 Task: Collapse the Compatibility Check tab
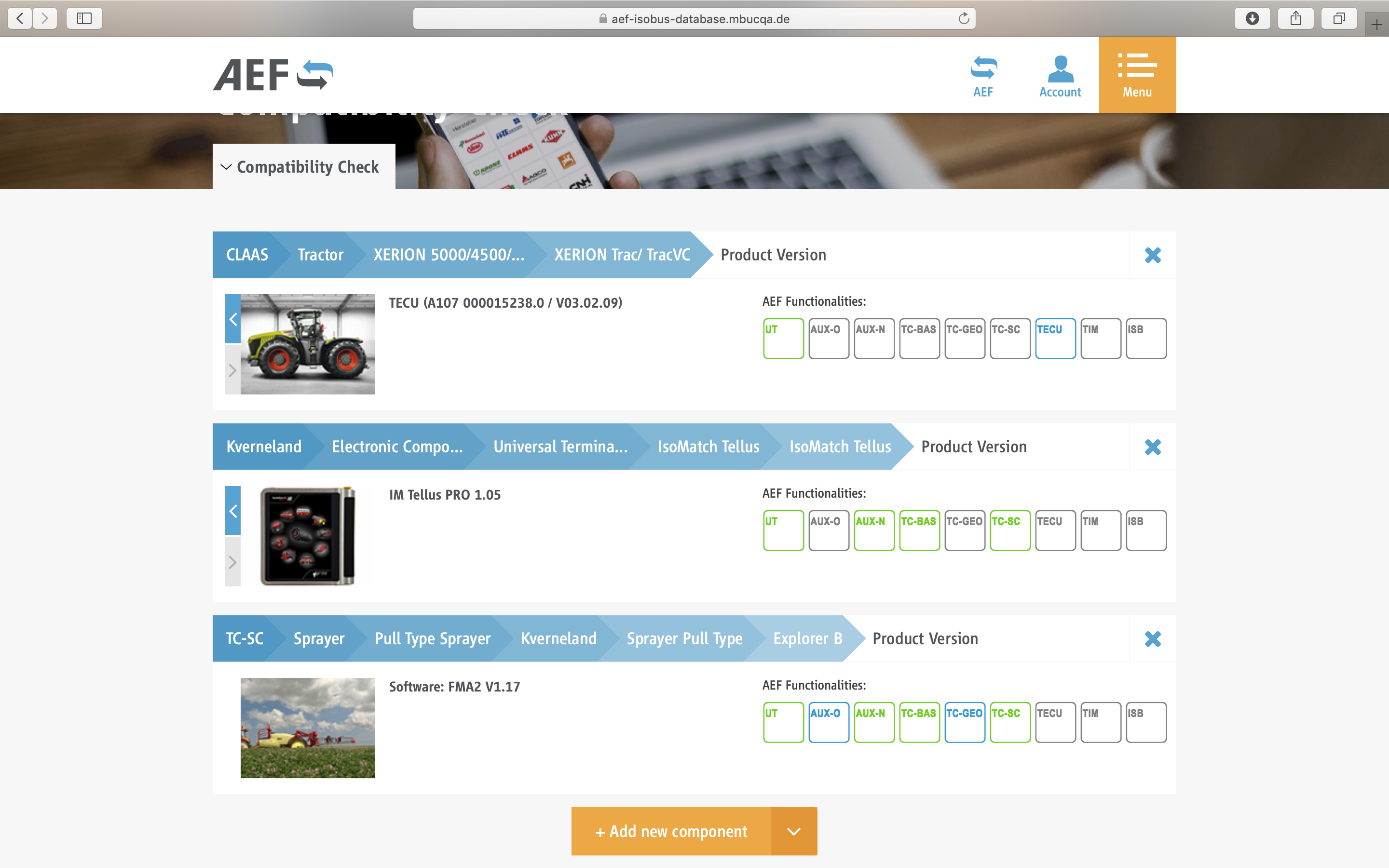pyautogui.click(x=304, y=166)
